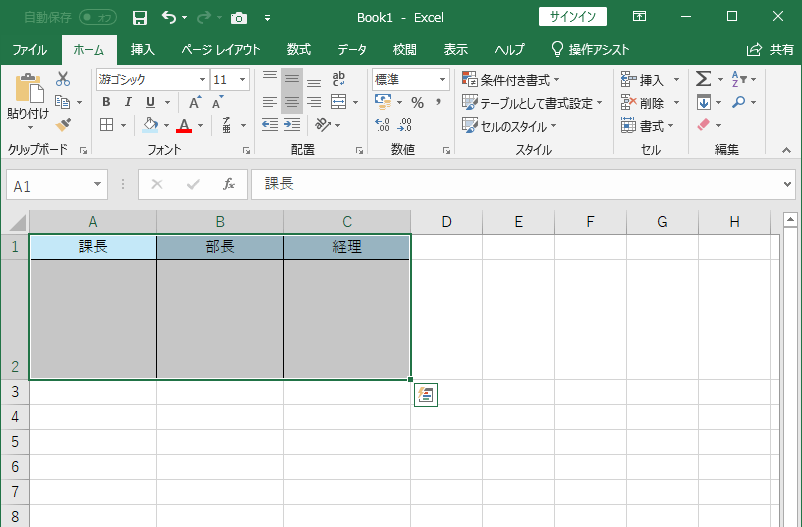The image size is (802, 527).
Task: Open the font size dropdown
Action: pos(242,79)
